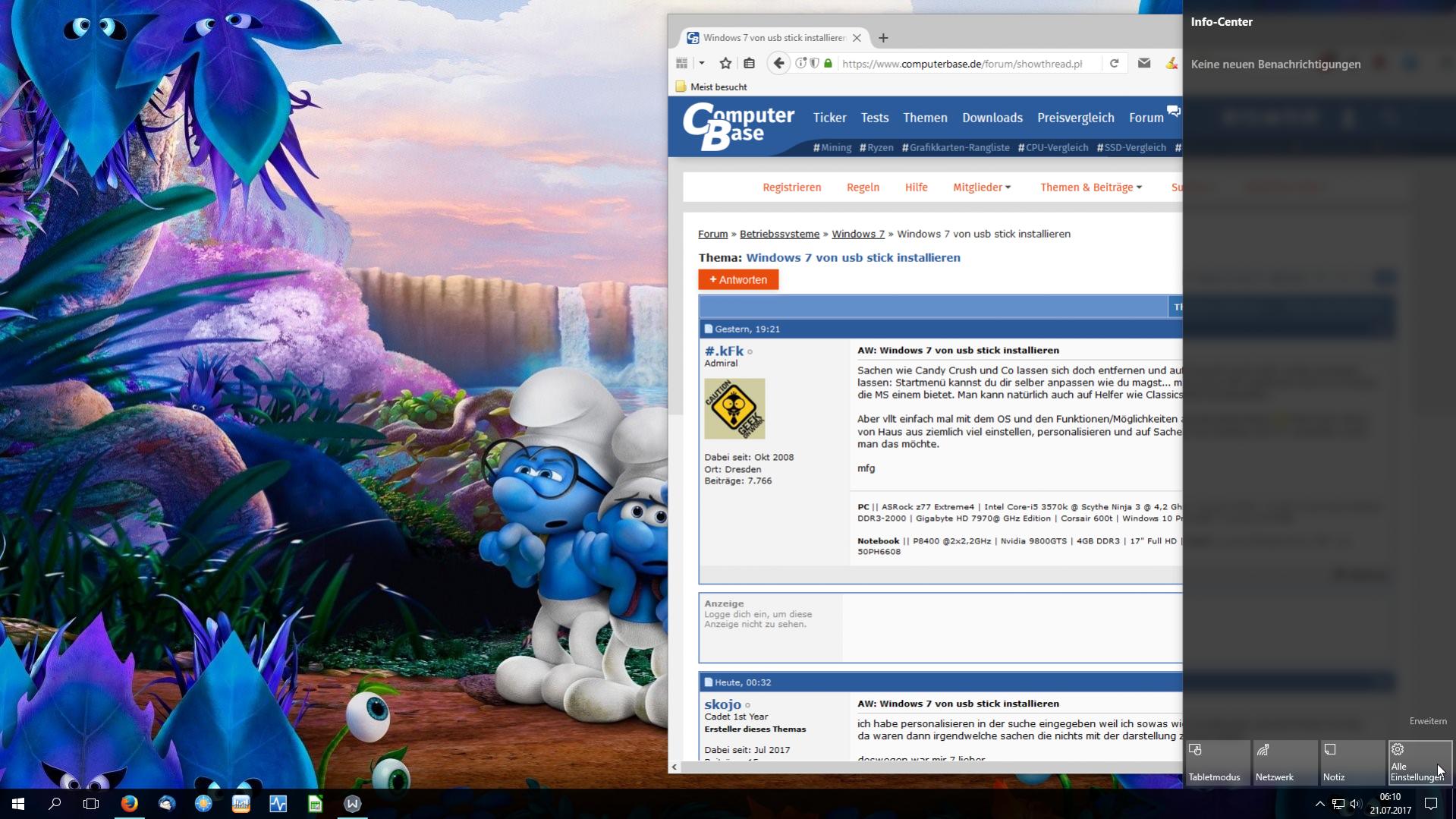Click #CPU-Vergleich tag link
The image size is (1456, 819).
(x=1053, y=148)
